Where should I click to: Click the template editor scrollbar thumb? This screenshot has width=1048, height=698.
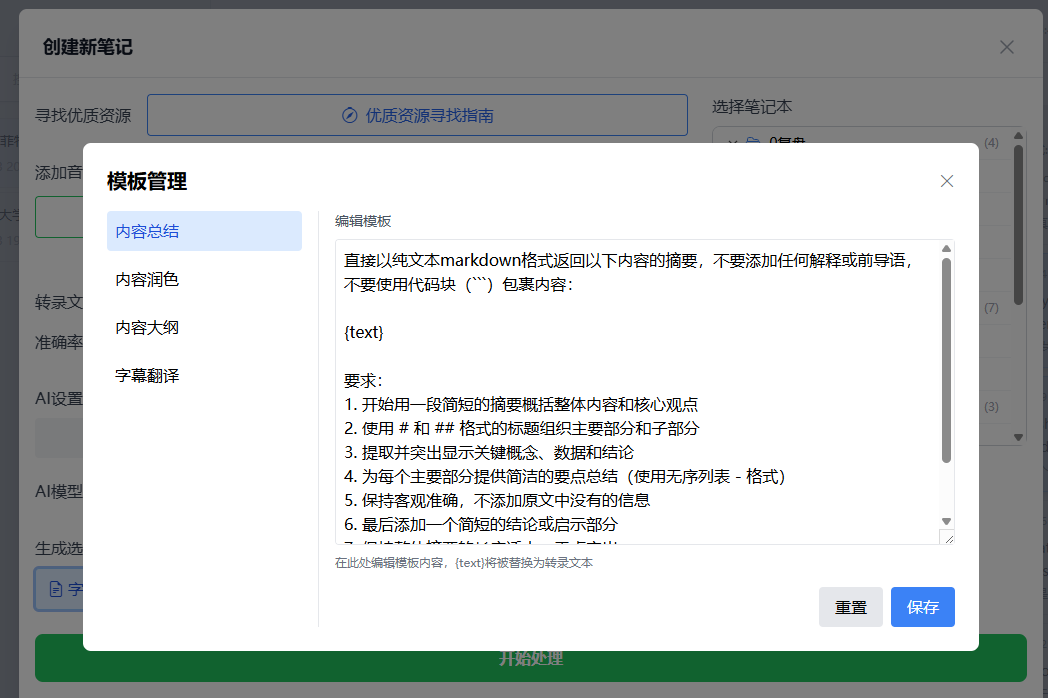pos(946,360)
